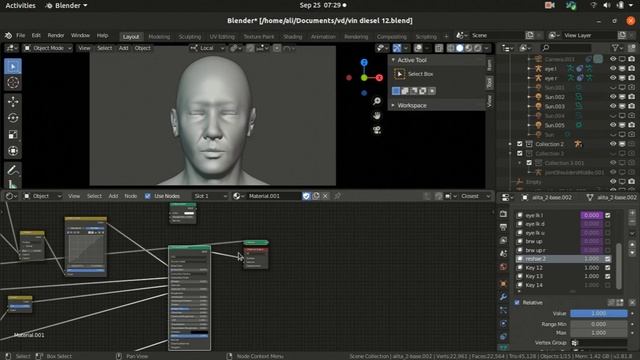Open the Render properties tab icon
This screenshot has width=640, height=360.
(503, 214)
